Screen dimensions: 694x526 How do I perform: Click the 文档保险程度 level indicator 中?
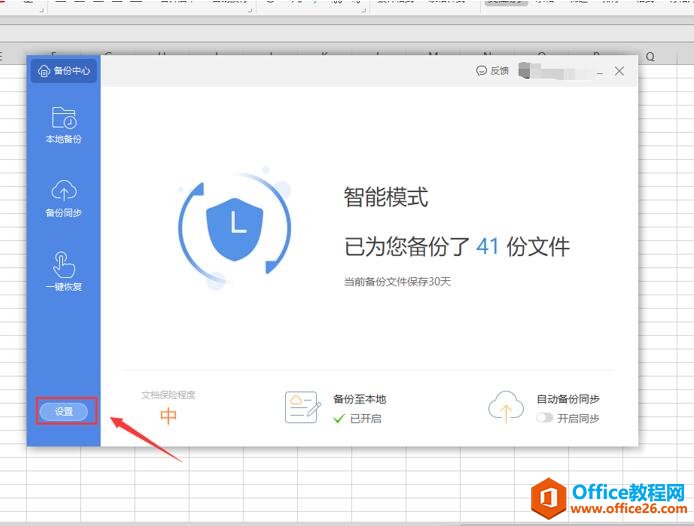(x=167, y=416)
